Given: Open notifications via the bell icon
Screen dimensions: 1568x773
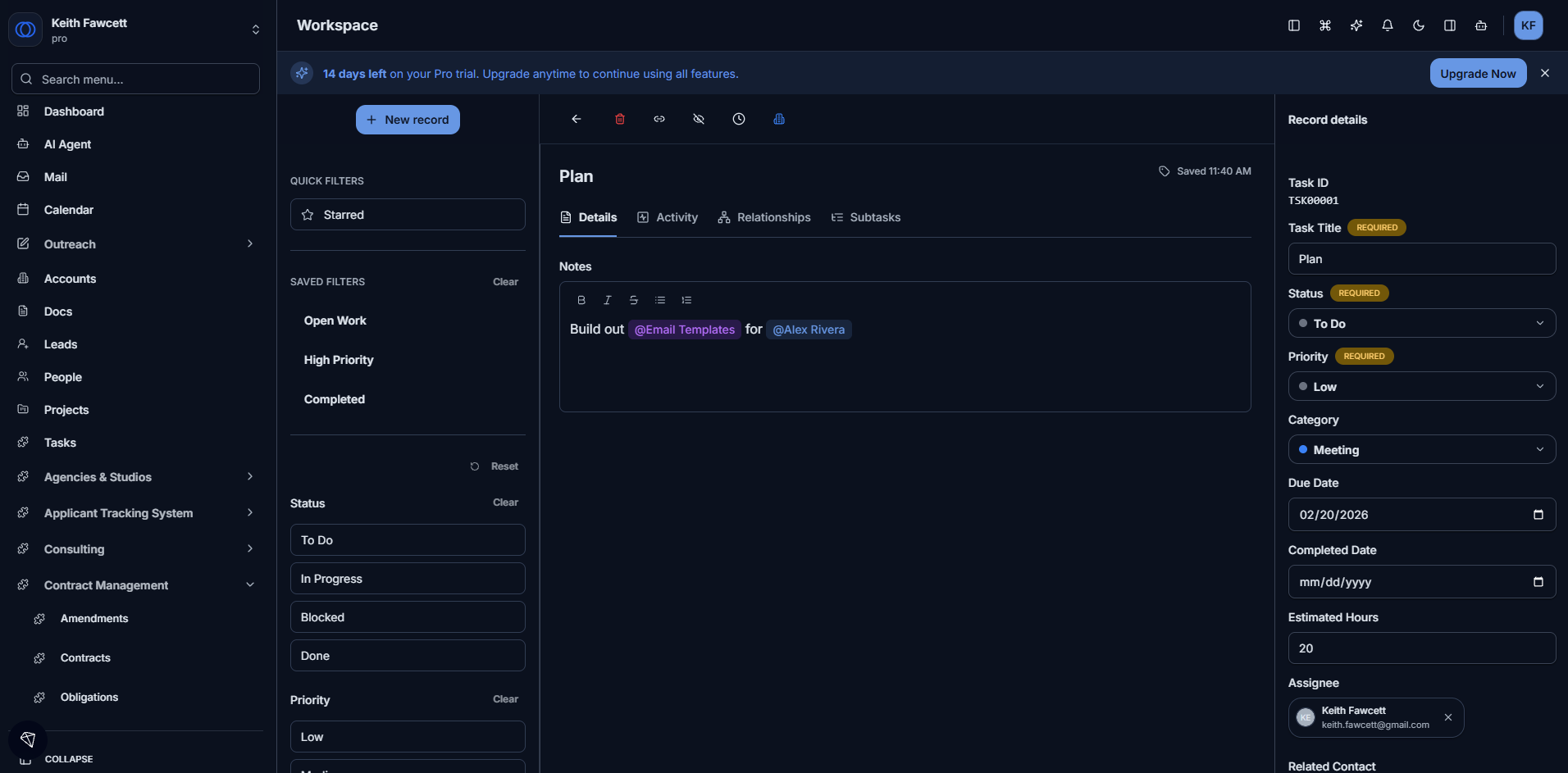Looking at the screenshot, I should pos(1388,25).
